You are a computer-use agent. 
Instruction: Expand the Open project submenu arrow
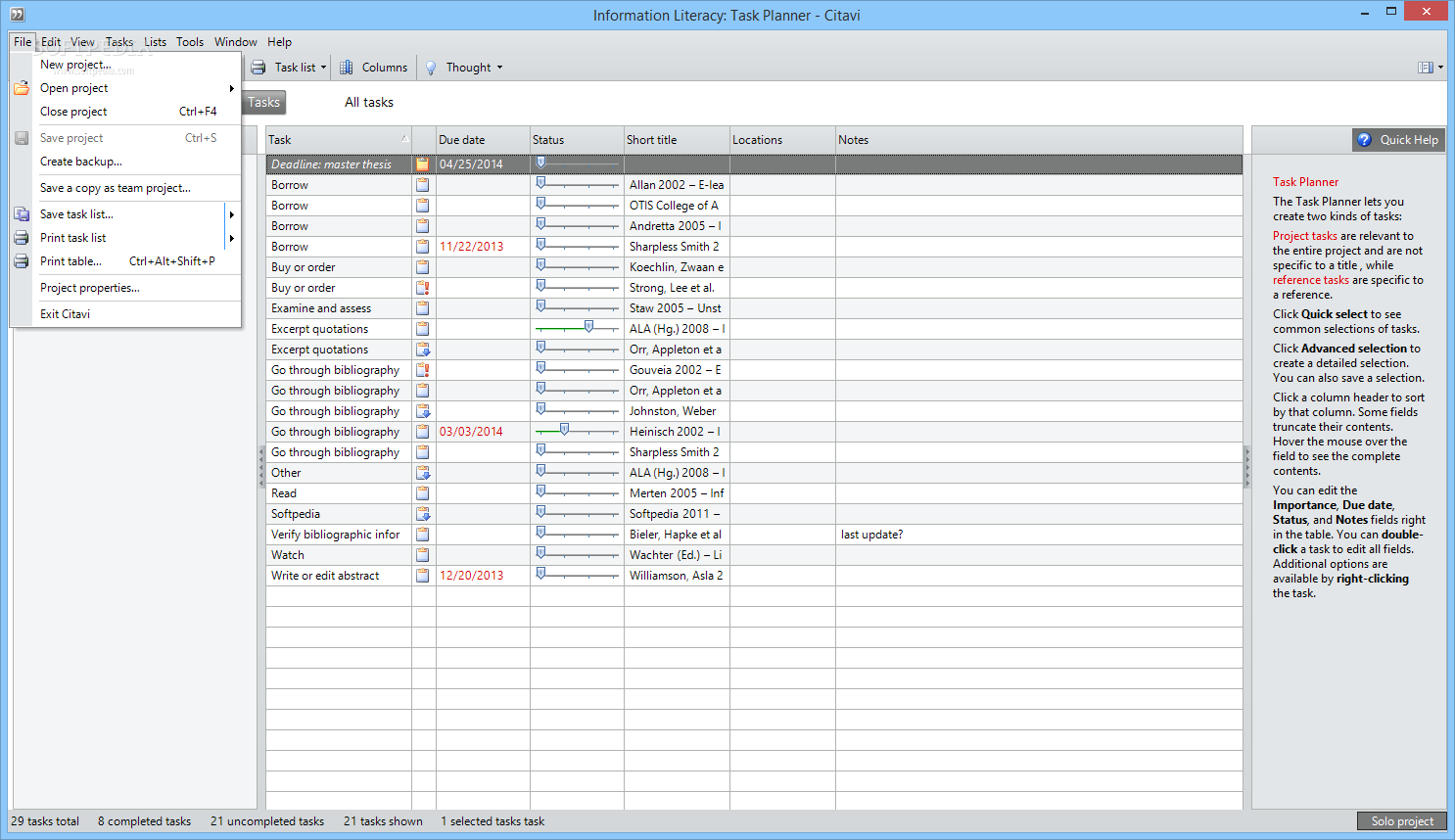pos(232,88)
